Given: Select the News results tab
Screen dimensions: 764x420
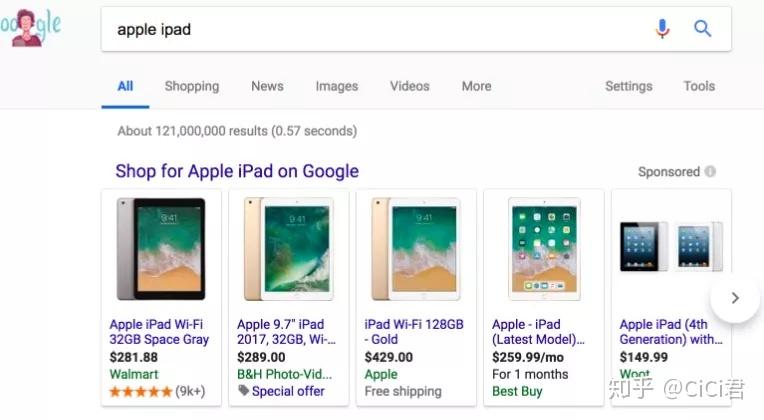Looking at the screenshot, I should click(x=267, y=86).
